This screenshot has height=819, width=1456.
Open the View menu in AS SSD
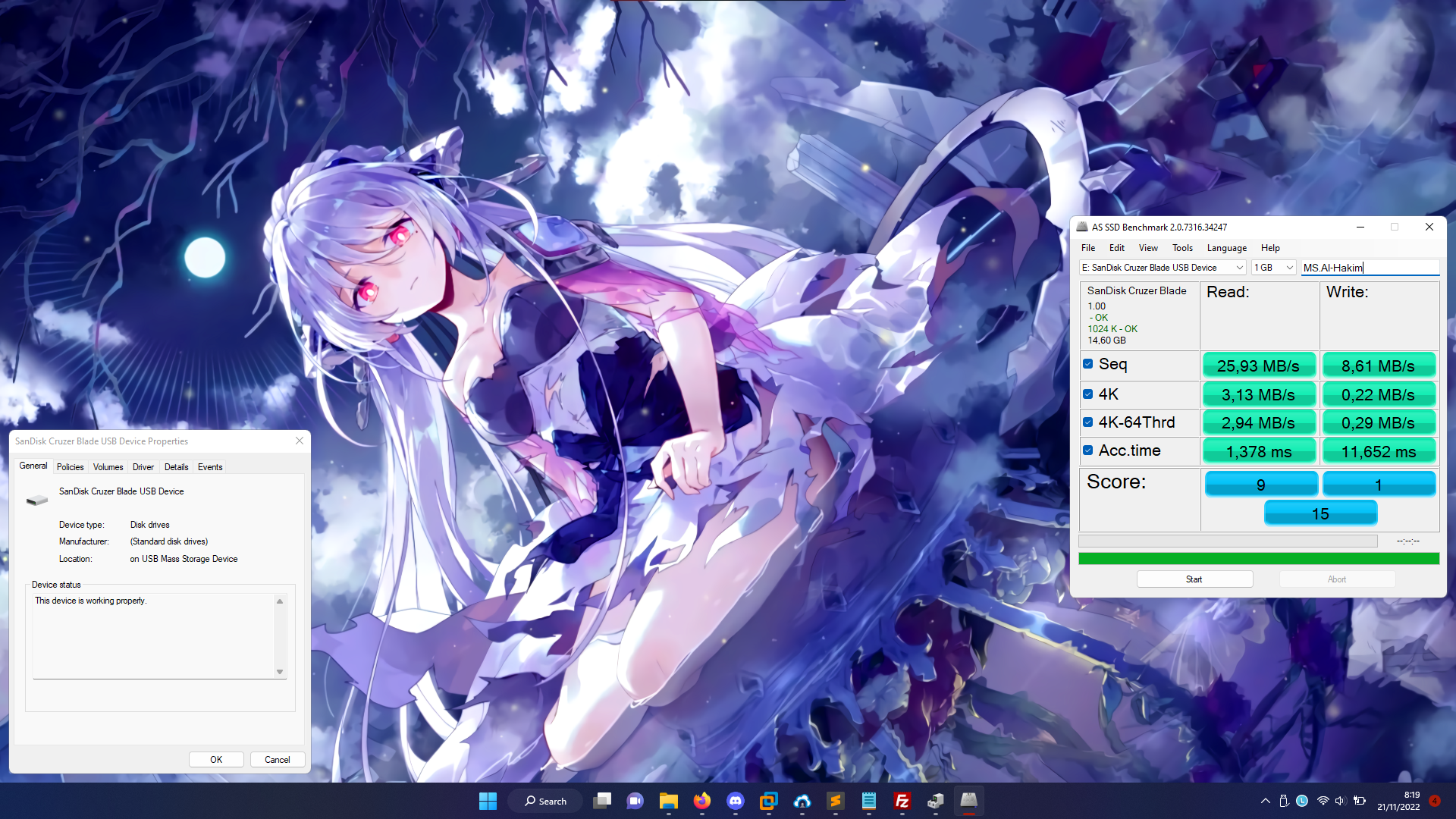[x=1148, y=248]
